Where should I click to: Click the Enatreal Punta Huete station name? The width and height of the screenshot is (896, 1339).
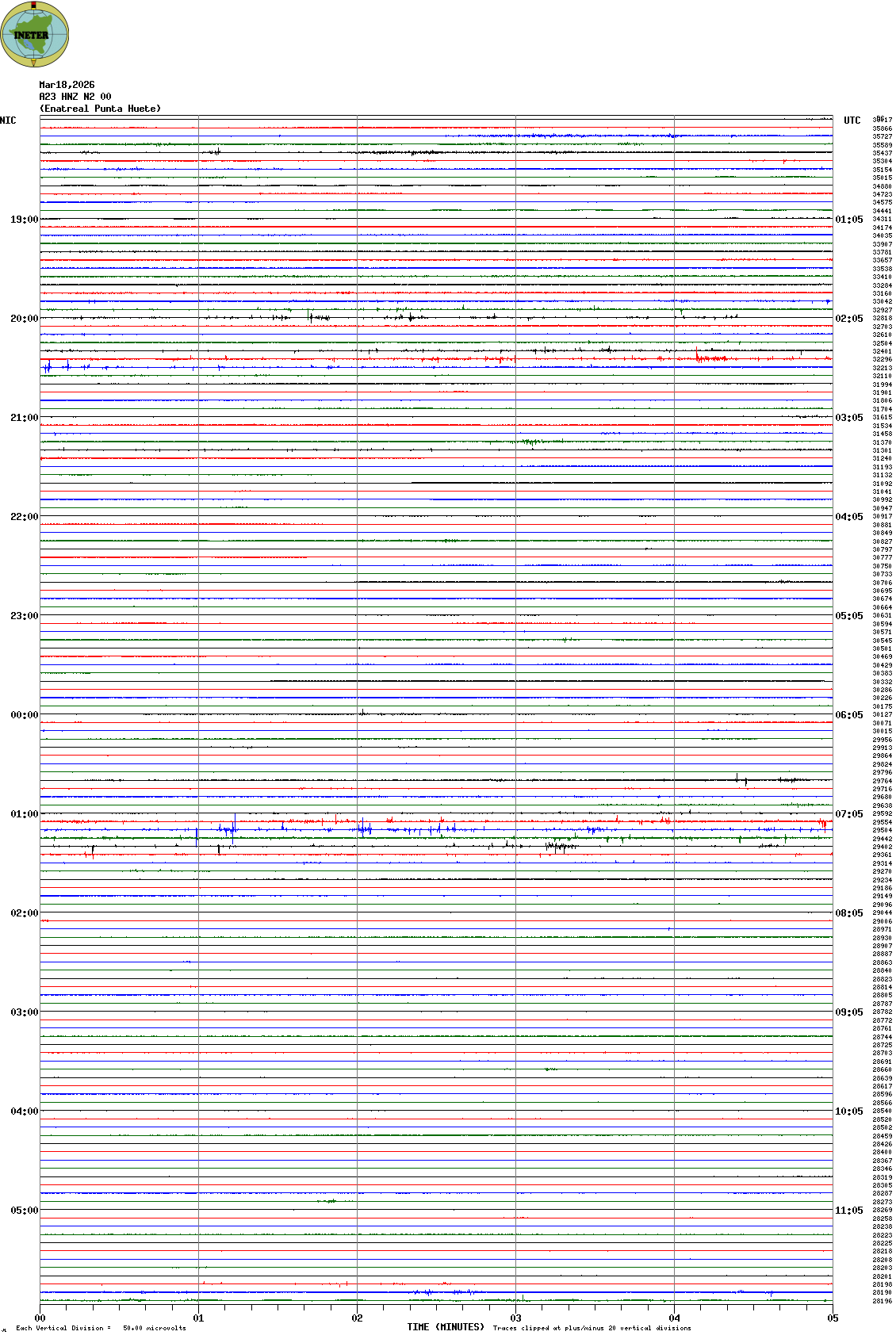point(100,109)
